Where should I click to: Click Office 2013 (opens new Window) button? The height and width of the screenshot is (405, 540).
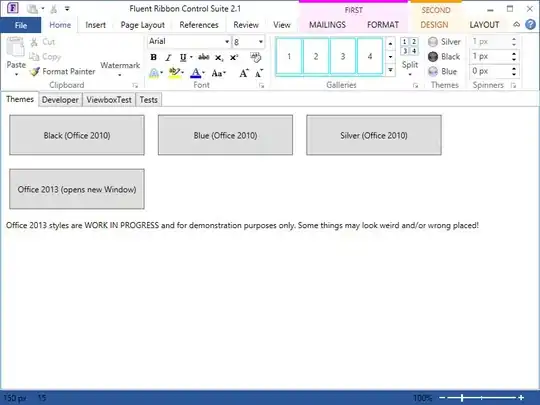pyautogui.click(x=77, y=189)
